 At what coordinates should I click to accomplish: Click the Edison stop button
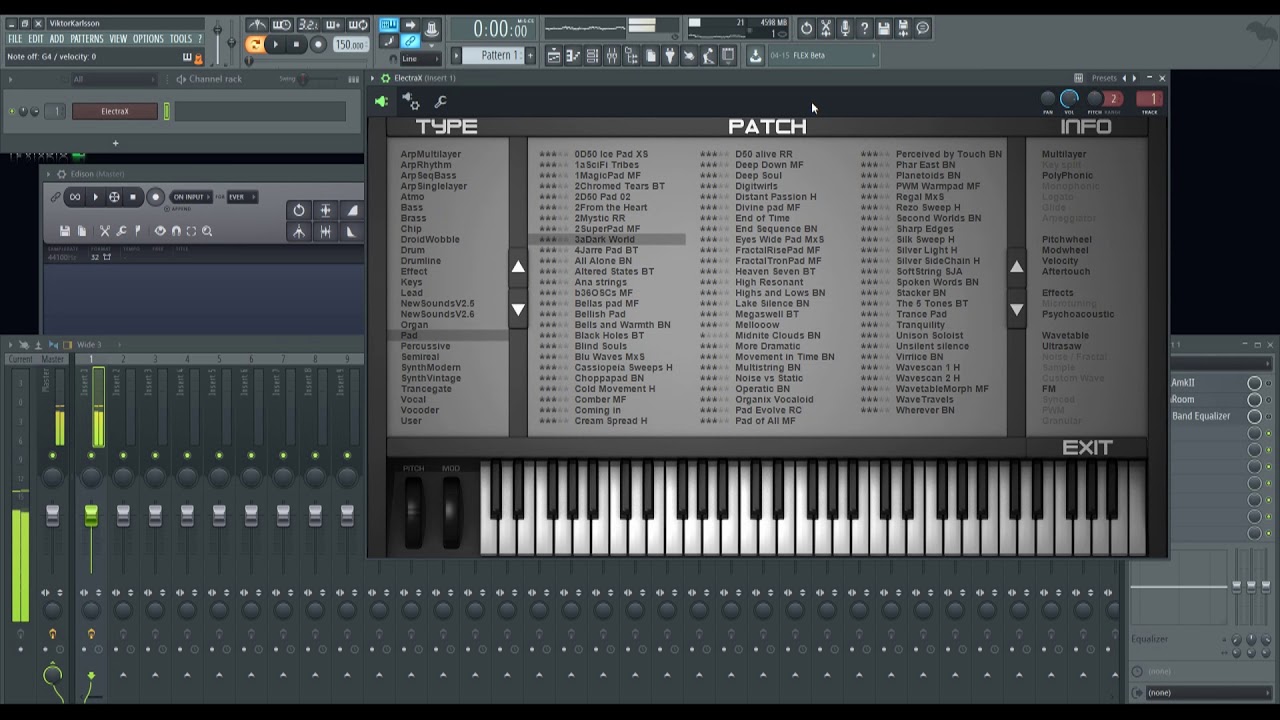tap(133, 197)
